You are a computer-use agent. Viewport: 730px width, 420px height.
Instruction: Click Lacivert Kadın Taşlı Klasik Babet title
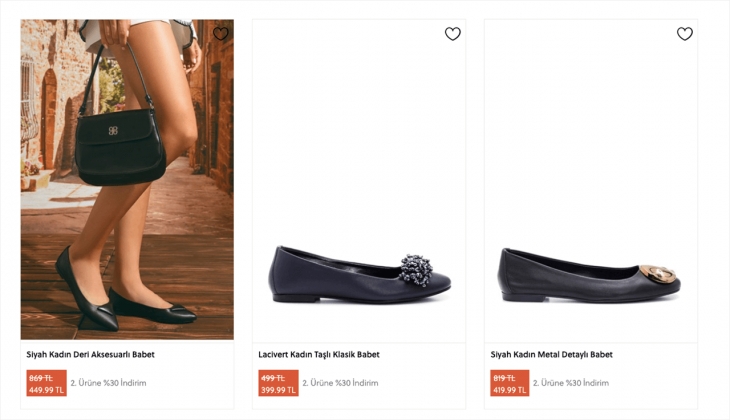(x=319, y=354)
